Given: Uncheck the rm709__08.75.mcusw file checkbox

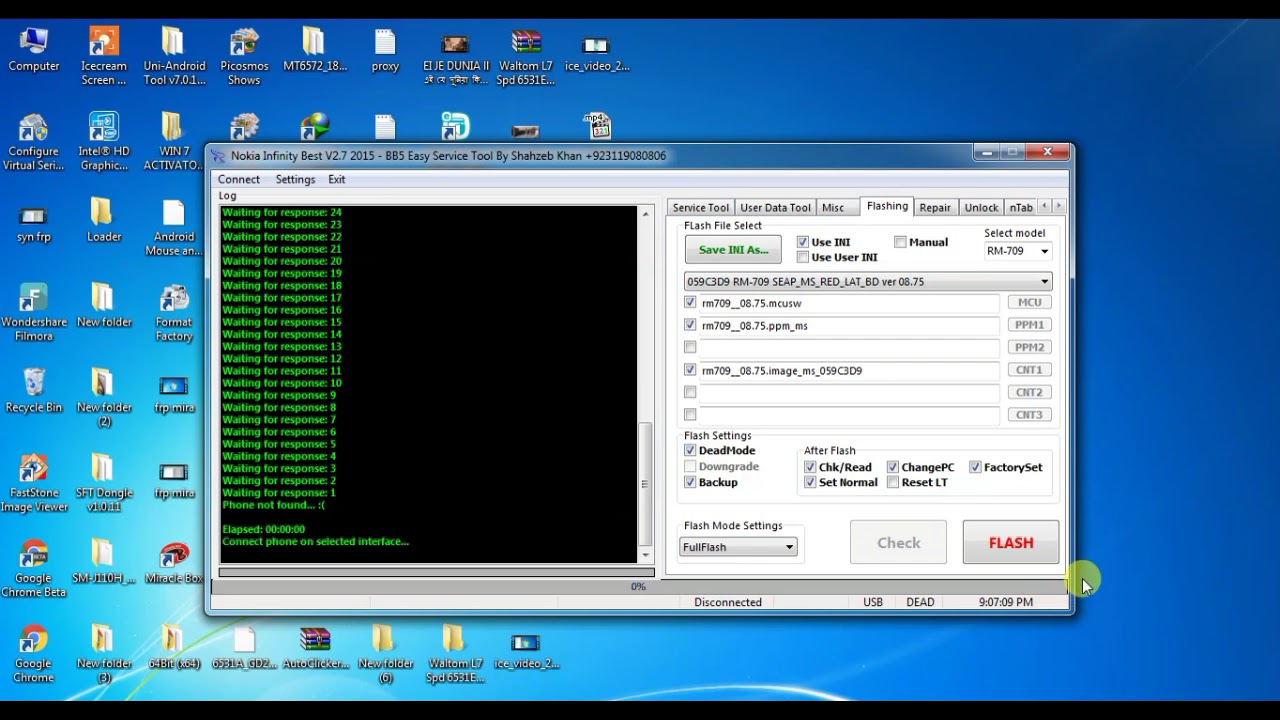Looking at the screenshot, I should click(690, 302).
